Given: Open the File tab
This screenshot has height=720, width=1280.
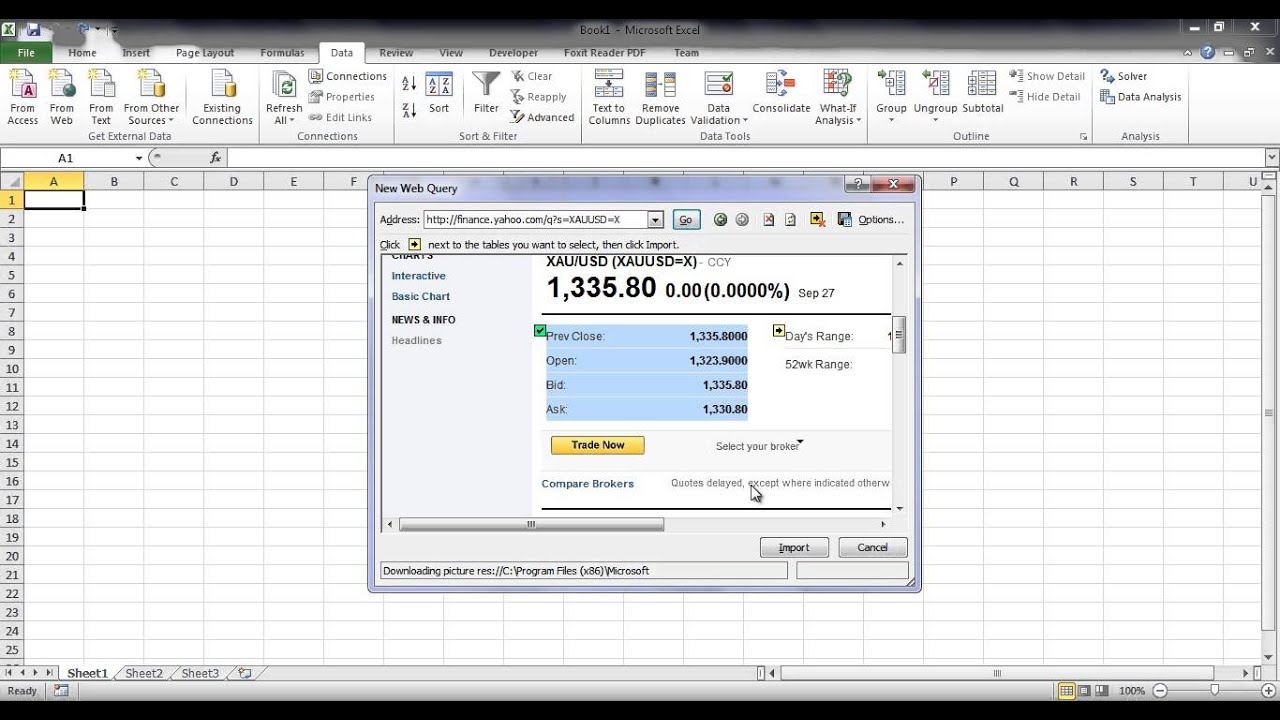Looking at the screenshot, I should click(26, 53).
